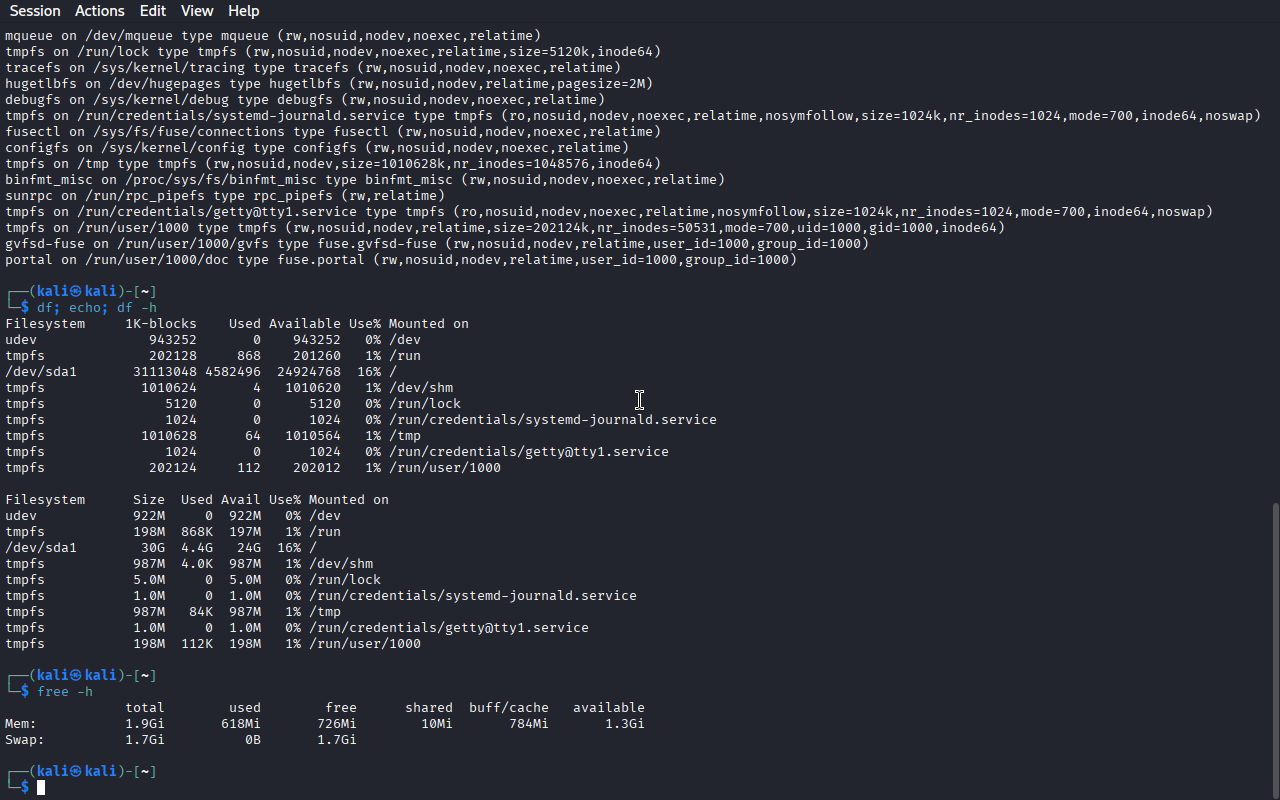Image resolution: width=1280 pixels, height=800 pixels.
Task: Click the "Swap:" row label
Action: [25, 740]
